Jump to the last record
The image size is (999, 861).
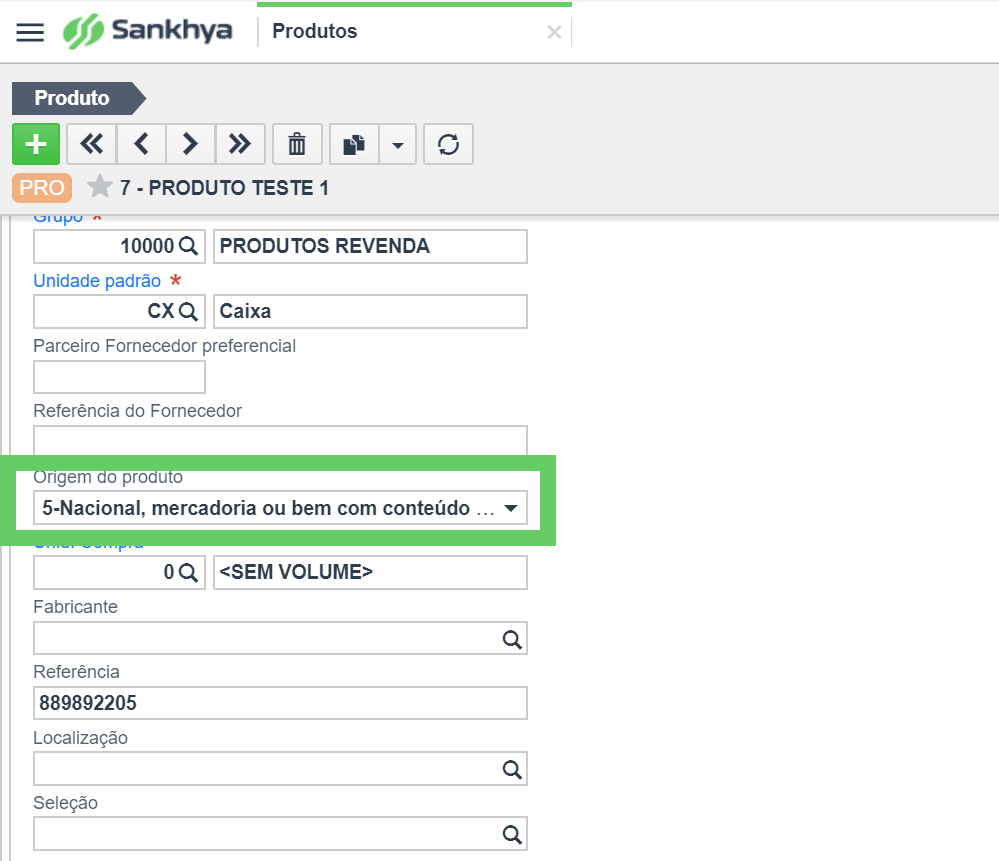pos(240,145)
